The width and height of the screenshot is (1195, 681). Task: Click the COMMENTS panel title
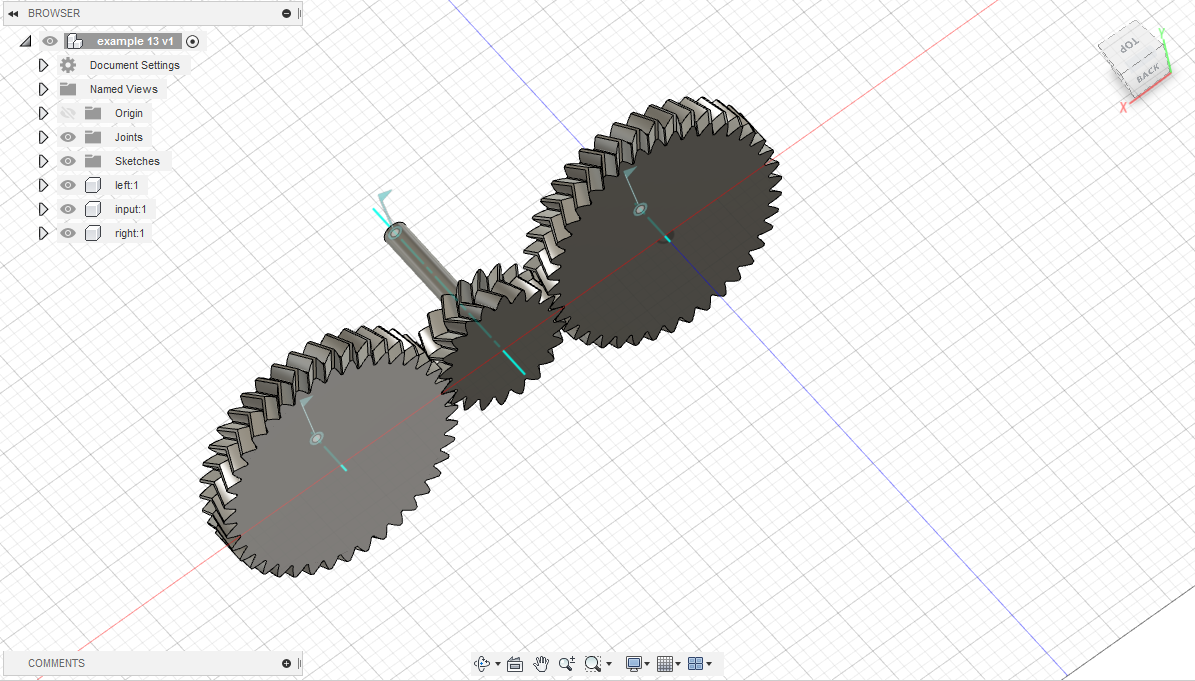coord(56,663)
